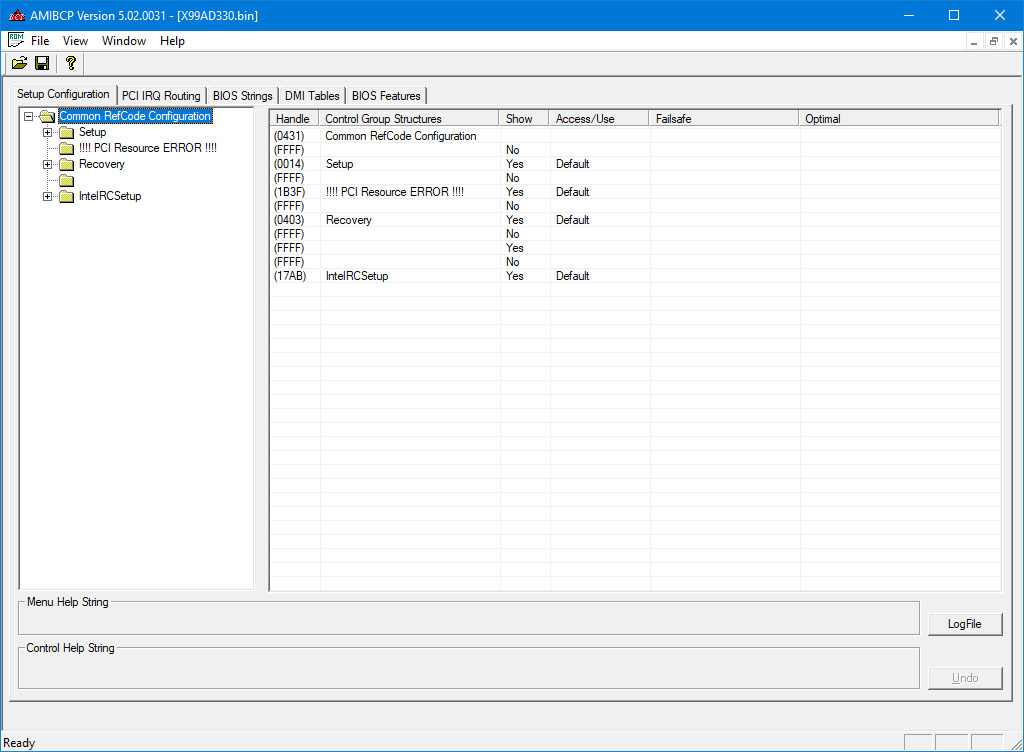Click the LogFile button
1024x752 pixels.
964,624
